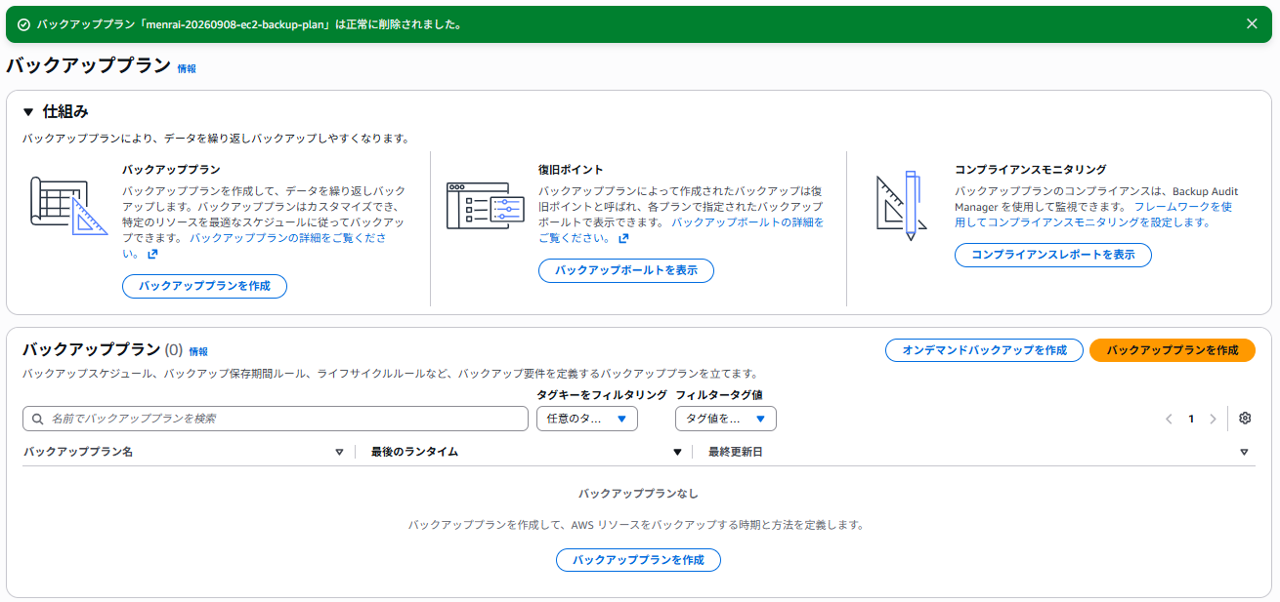Click バックアッププランを作成 button in 仕組み panel

point(205,286)
